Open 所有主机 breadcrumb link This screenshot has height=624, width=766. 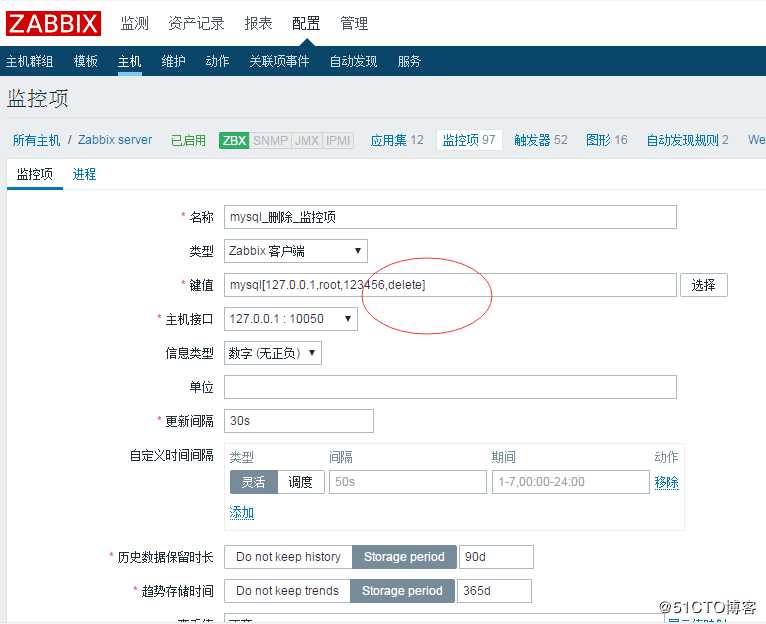[x=36, y=140]
